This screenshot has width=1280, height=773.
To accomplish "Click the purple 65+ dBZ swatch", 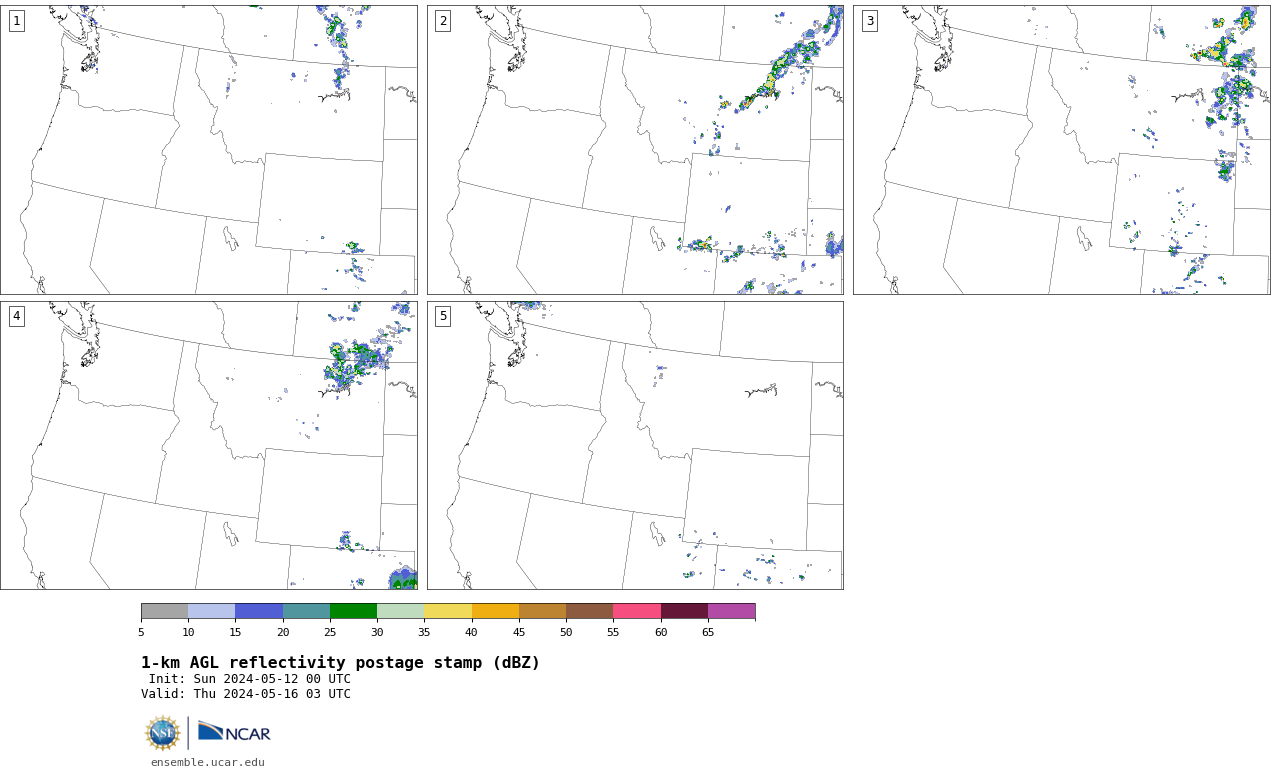I will pyautogui.click(x=731, y=611).
